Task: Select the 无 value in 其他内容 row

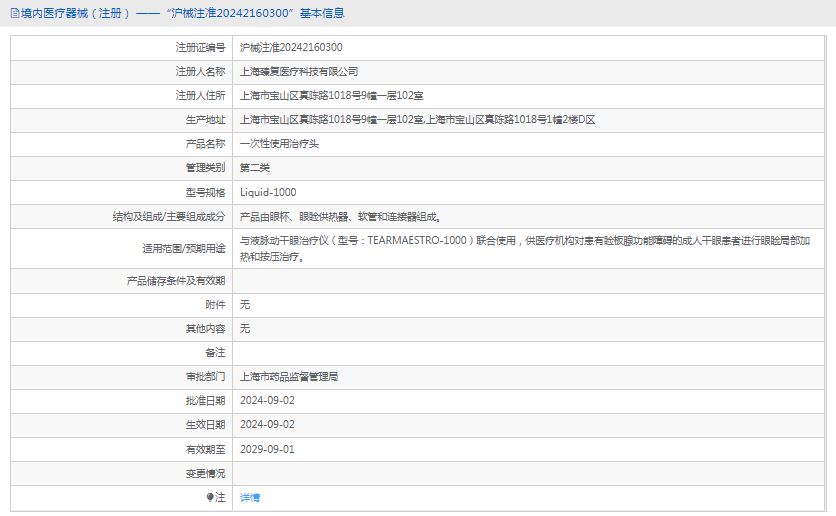Action: 245,328
